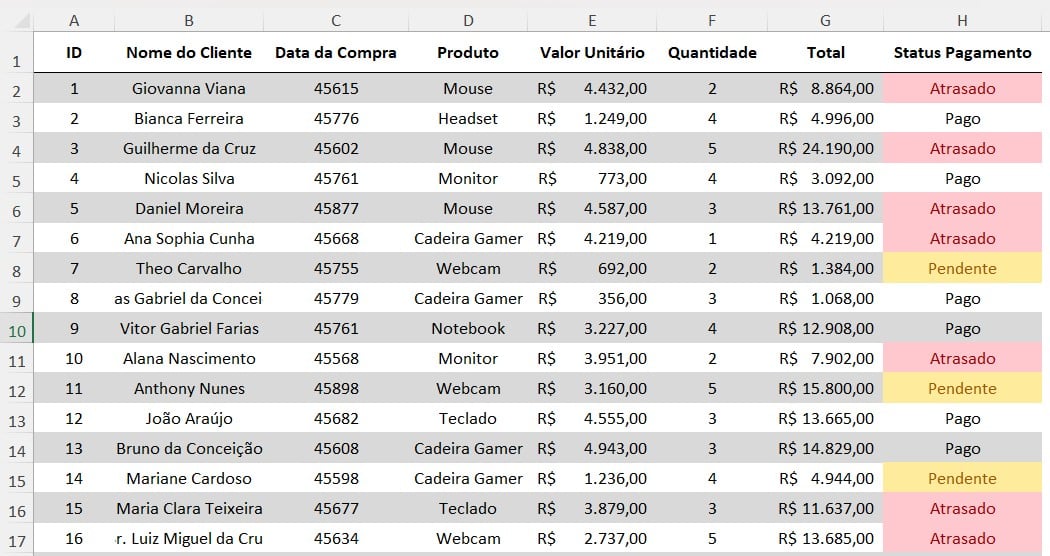
Task: Select the Guilherme da Cruz cell
Action: (189, 149)
